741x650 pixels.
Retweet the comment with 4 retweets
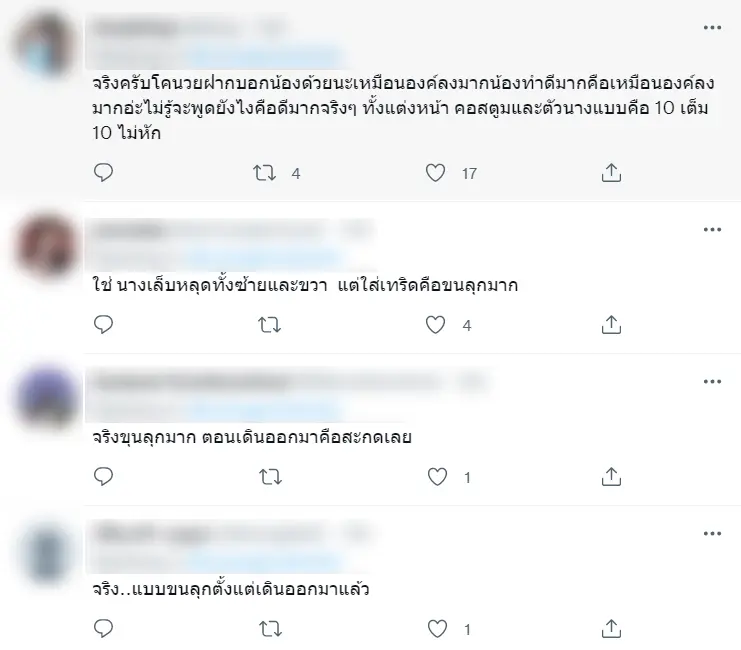(x=264, y=173)
